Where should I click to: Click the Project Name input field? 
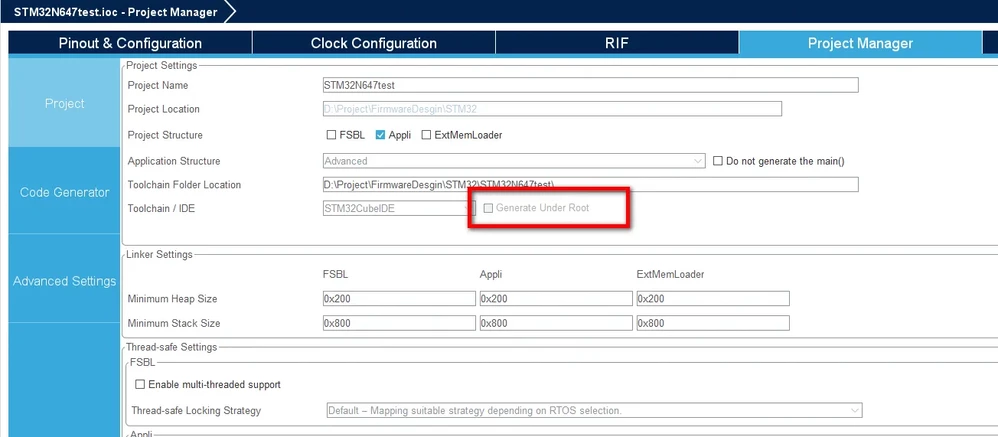(x=590, y=85)
